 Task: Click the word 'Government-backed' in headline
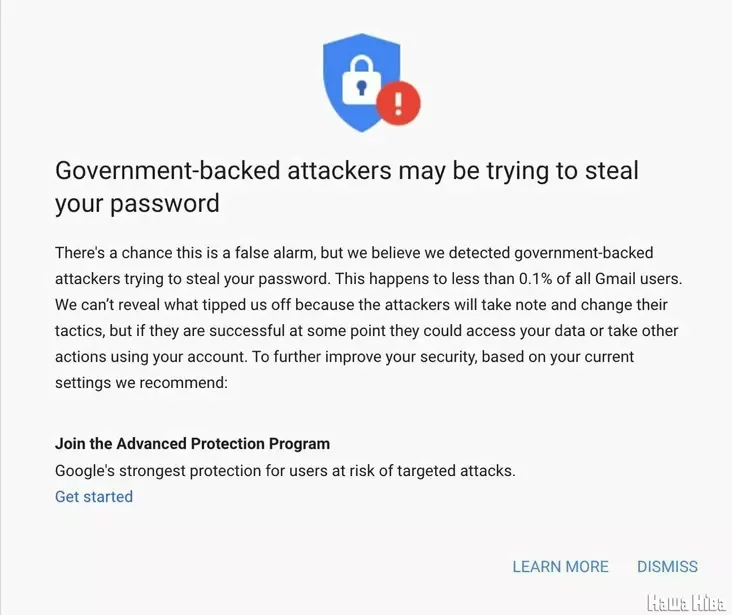click(x=168, y=170)
